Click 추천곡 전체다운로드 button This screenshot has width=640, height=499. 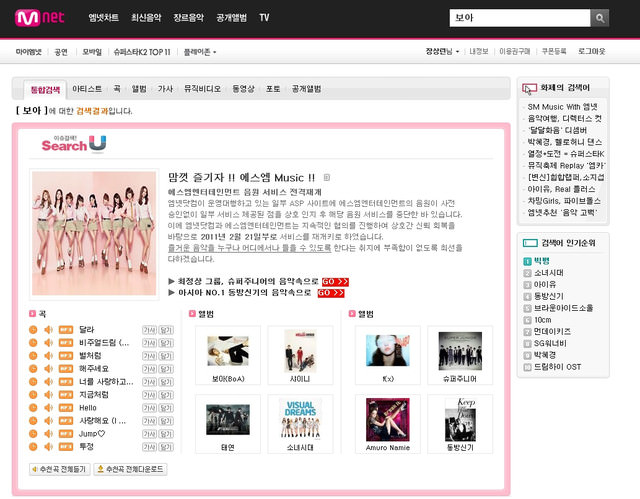pyautogui.click(x=130, y=469)
